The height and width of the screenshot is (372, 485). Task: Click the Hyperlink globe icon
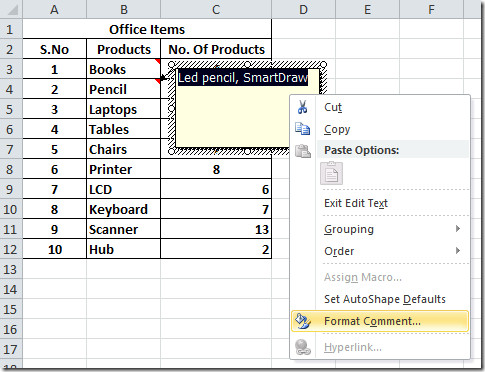click(x=303, y=347)
